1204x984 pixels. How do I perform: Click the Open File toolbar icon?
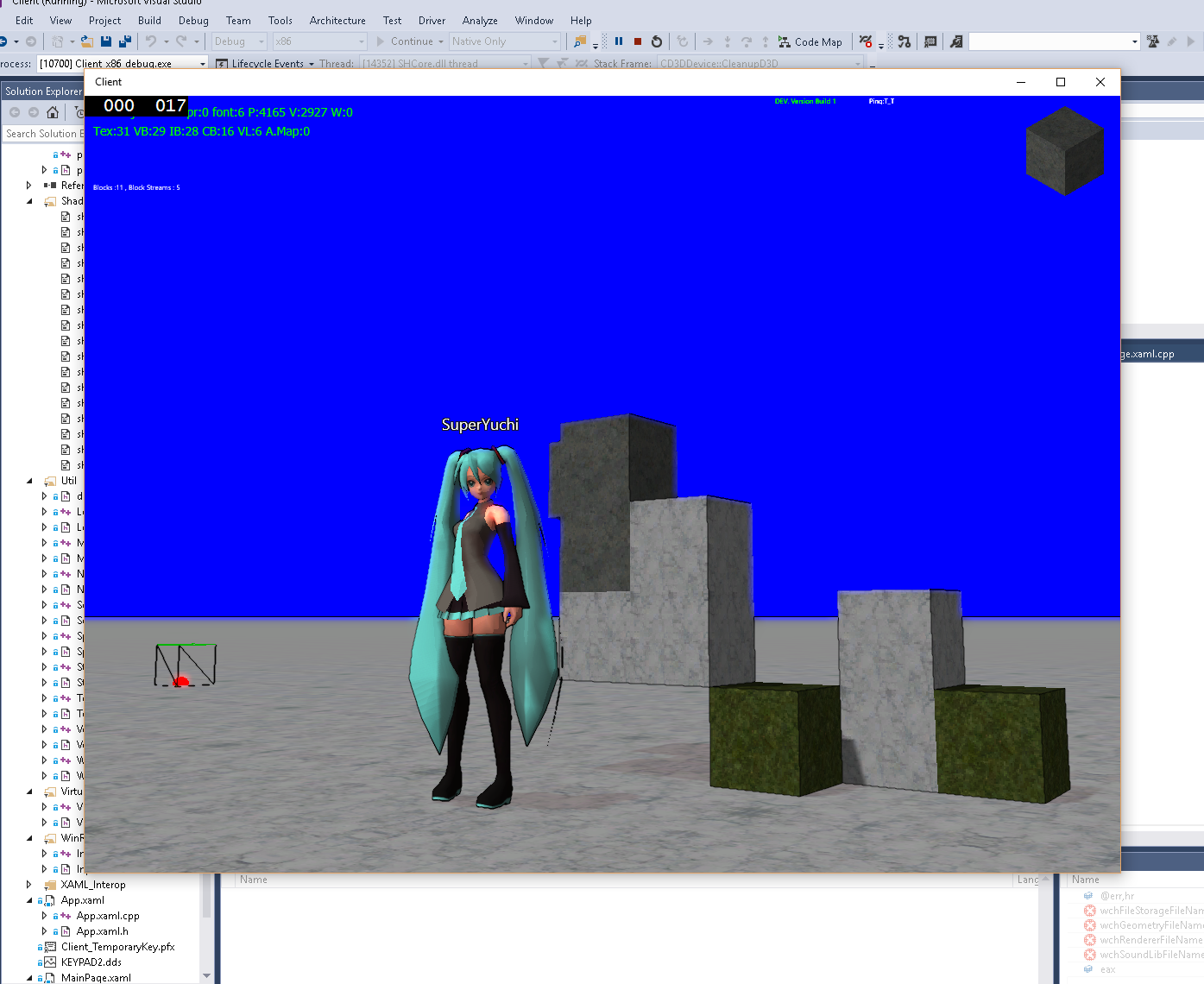point(87,41)
